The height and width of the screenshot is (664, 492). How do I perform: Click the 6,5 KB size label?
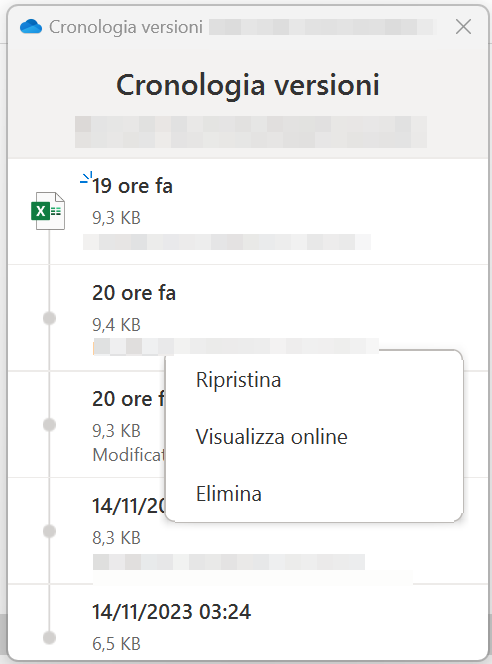click(116, 644)
